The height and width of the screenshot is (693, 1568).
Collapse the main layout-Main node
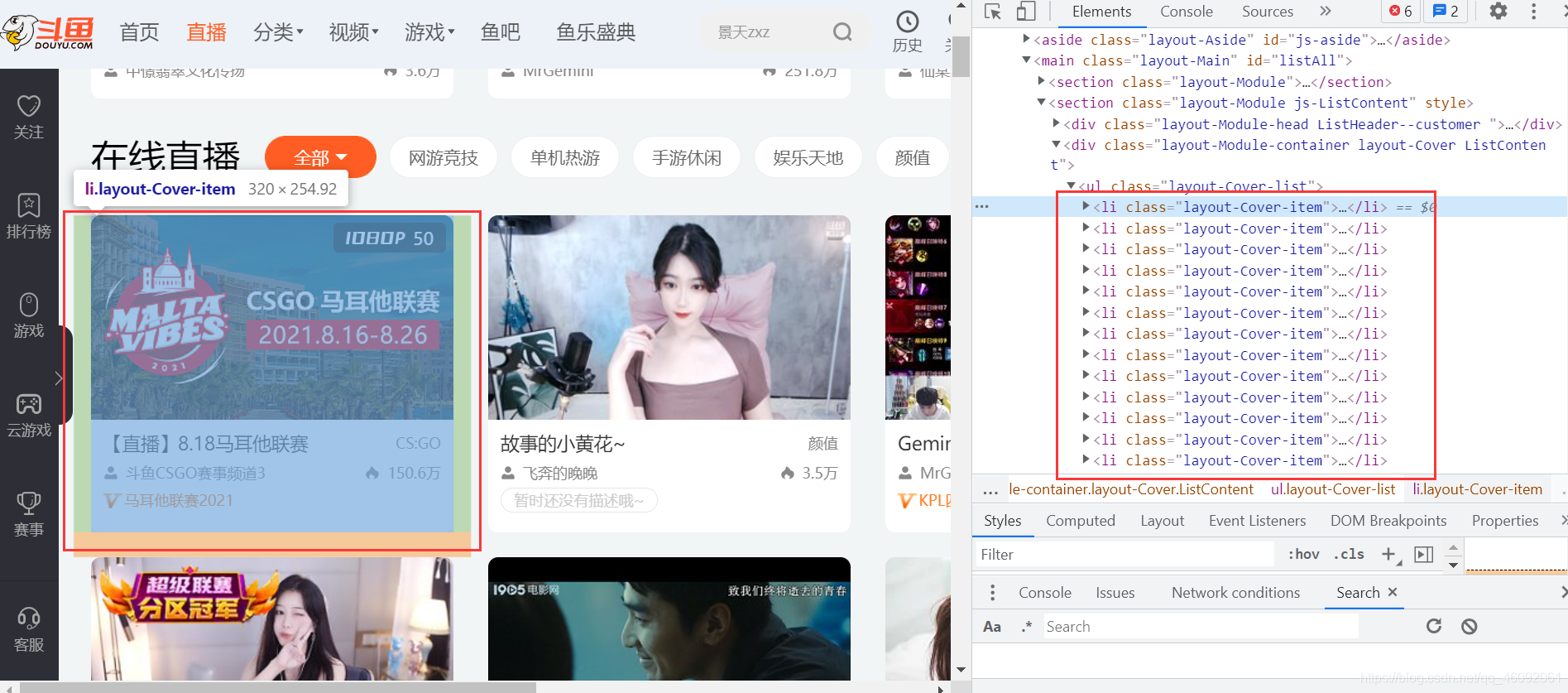1026,60
